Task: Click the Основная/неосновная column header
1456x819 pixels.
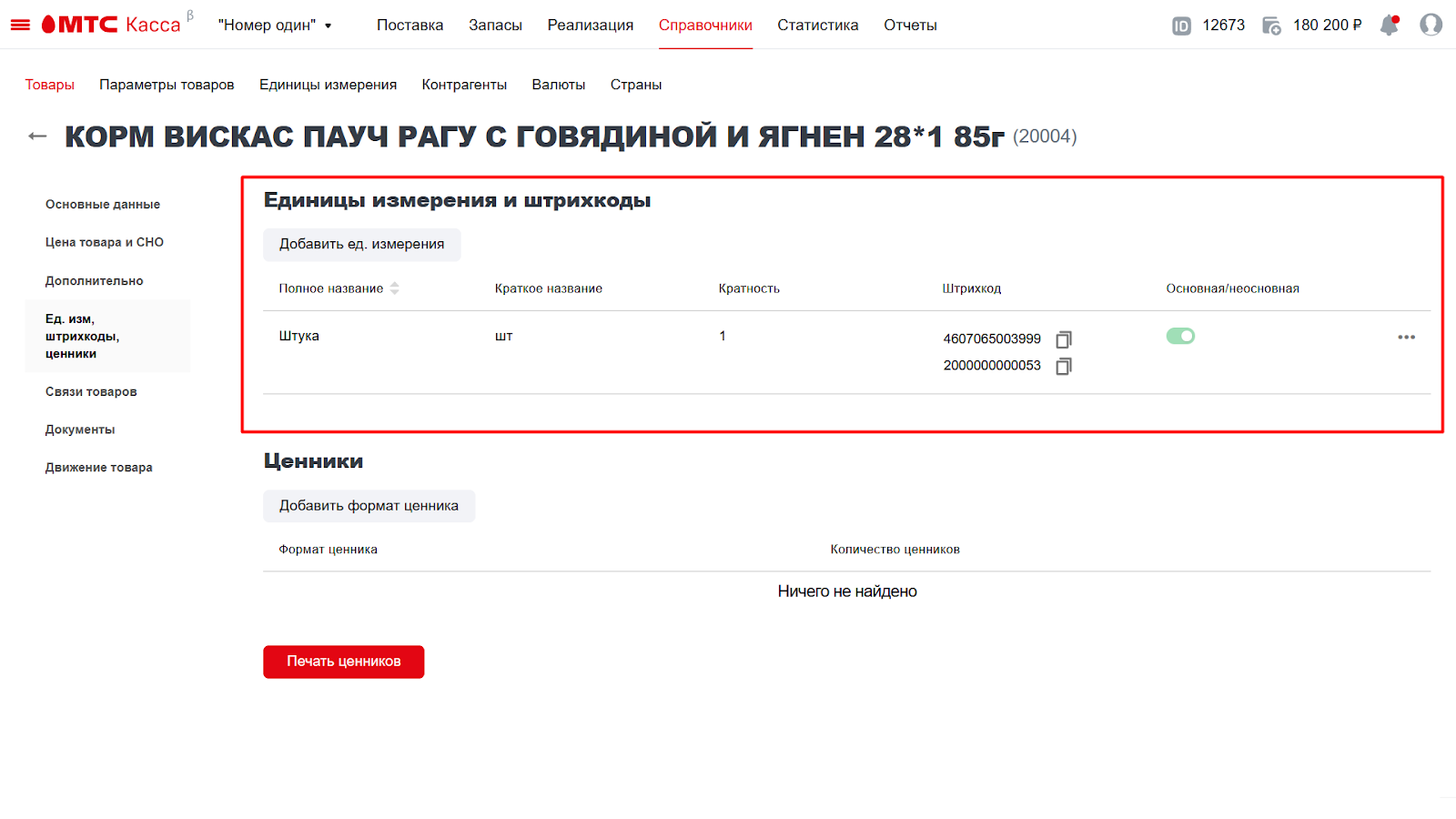Action: [x=1233, y=288]
